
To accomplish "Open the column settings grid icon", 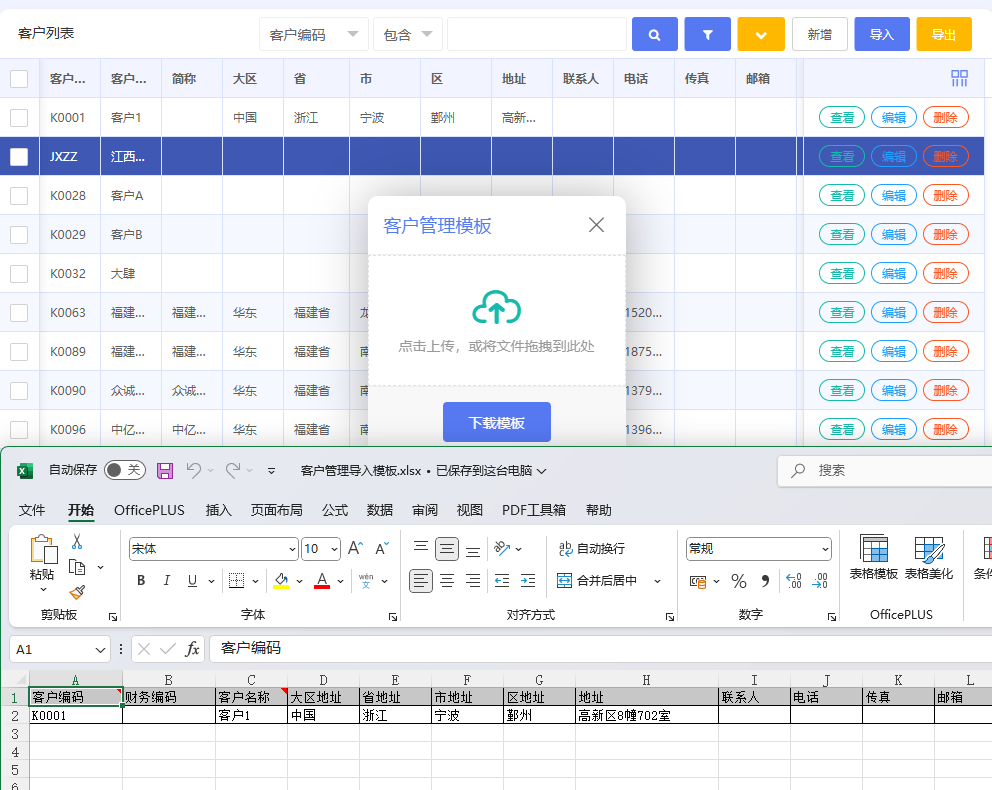I will click(x=959, y=78).
